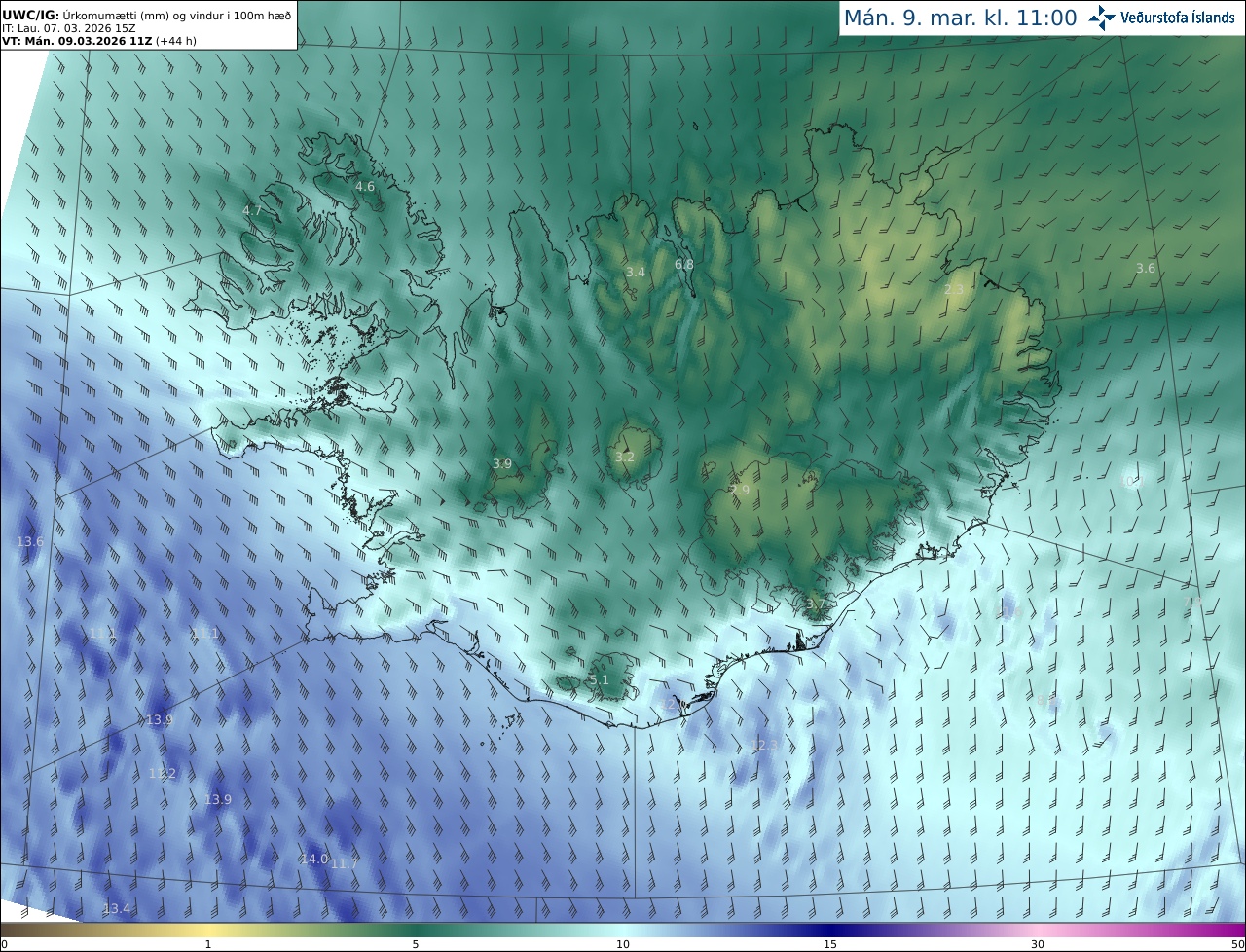Click the "30" tick on the color scale

click(1038, 944)
